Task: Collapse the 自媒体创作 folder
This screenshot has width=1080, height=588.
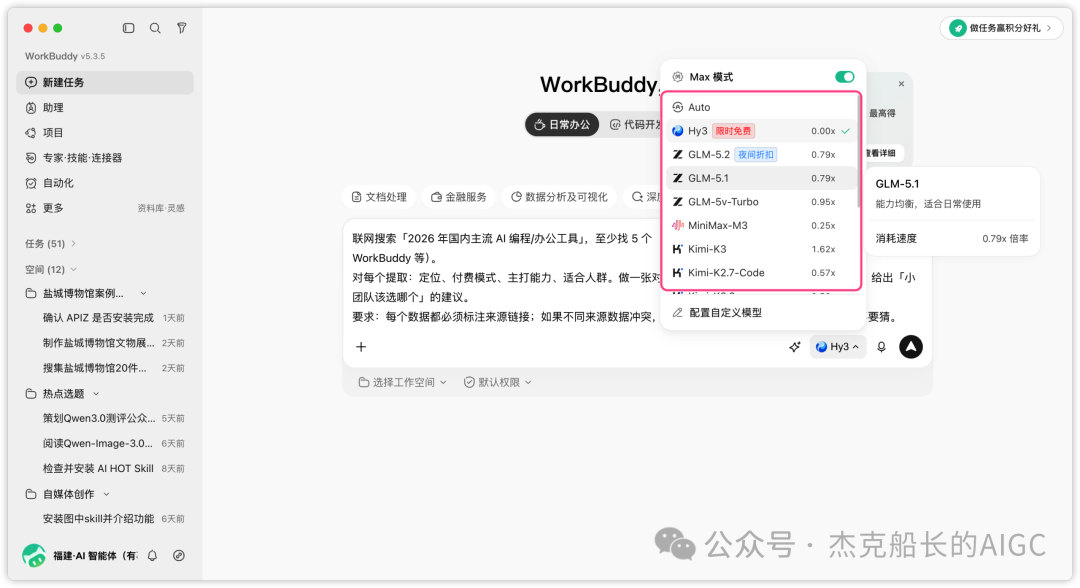Action: pos(106,494)
